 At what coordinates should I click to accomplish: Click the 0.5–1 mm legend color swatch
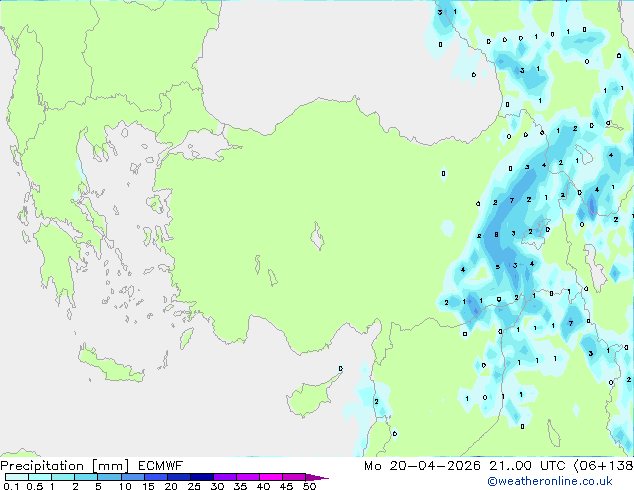pos(40,477)
